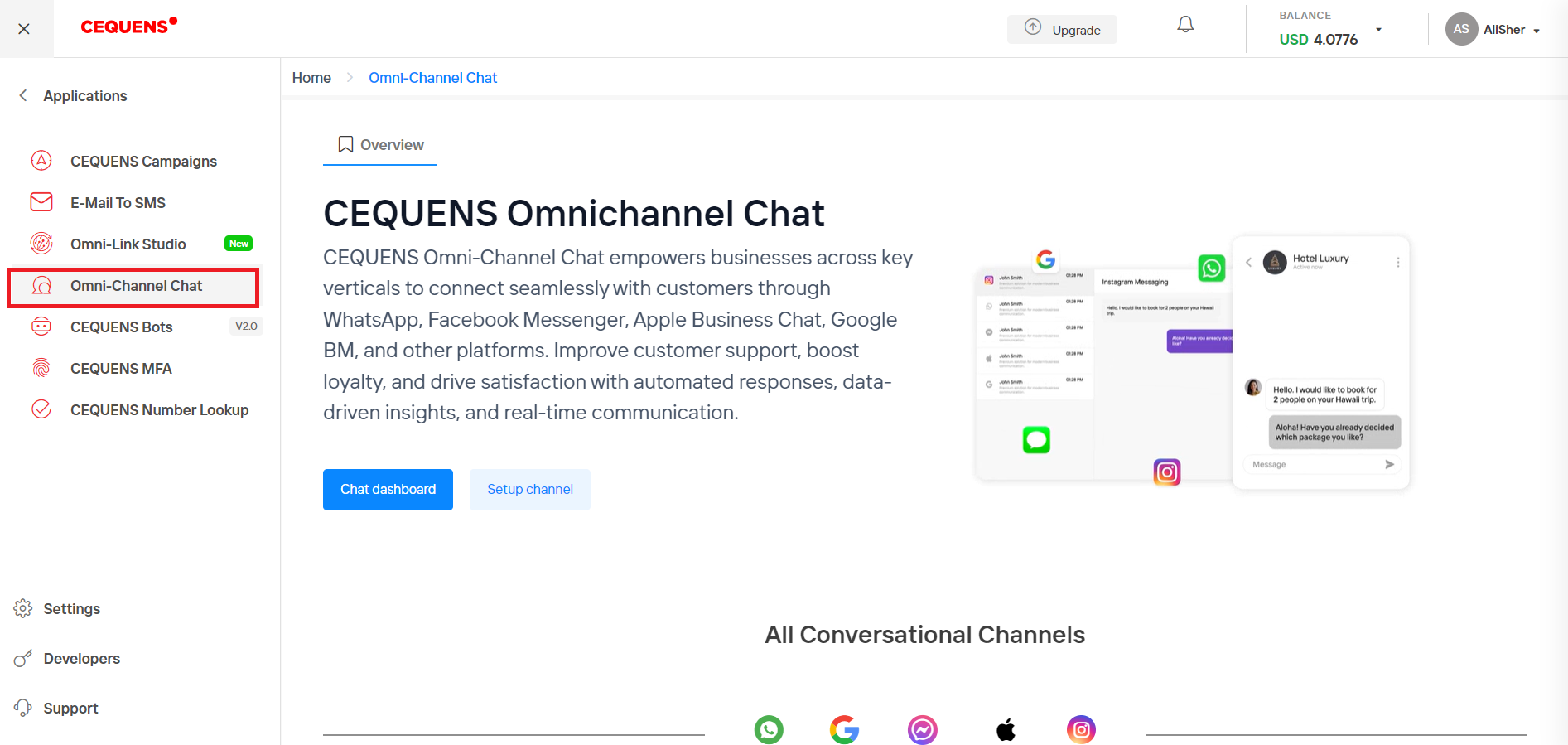Open Settings in the sidebar
1568x745 pixels.
coord(71,608)
